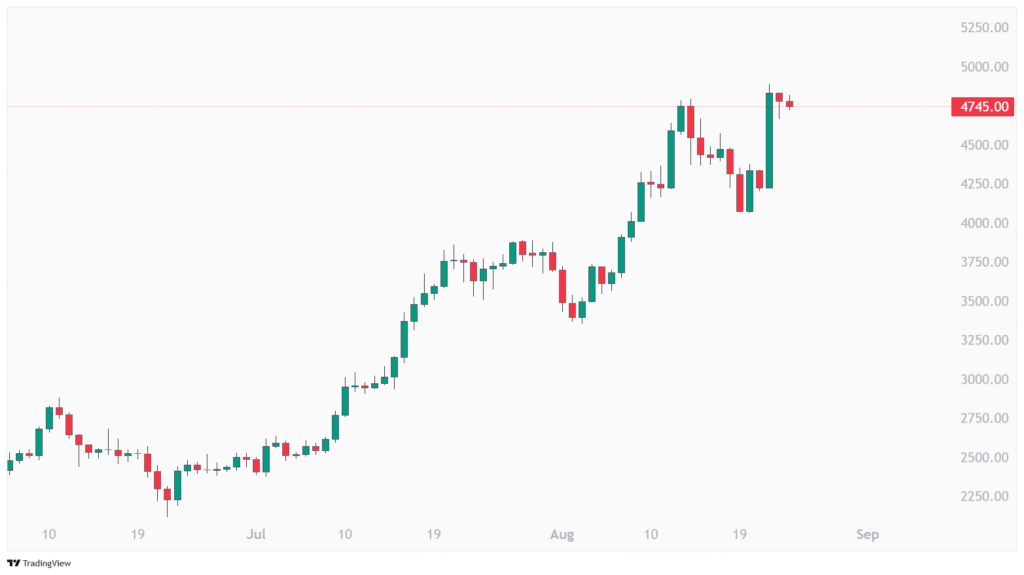Click the first green candle at chart's left edge
Viewport: 1024px width, 575px height.
pos(10,465)
